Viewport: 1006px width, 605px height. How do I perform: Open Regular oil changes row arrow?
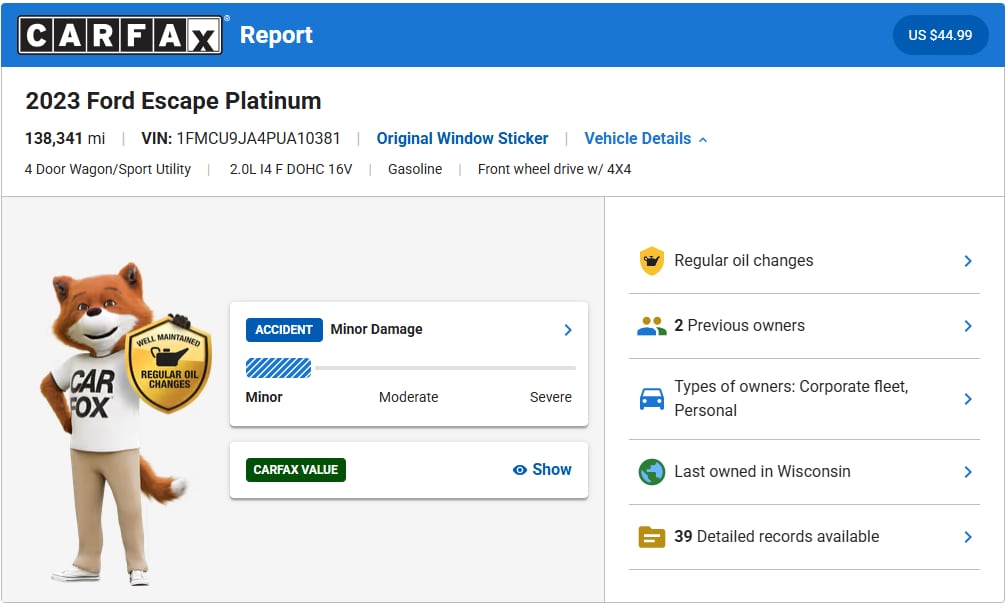point(967,261)
